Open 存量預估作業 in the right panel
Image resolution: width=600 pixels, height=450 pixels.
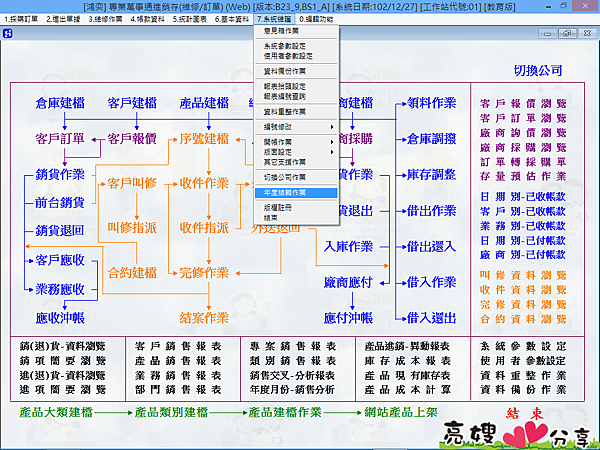523,176
